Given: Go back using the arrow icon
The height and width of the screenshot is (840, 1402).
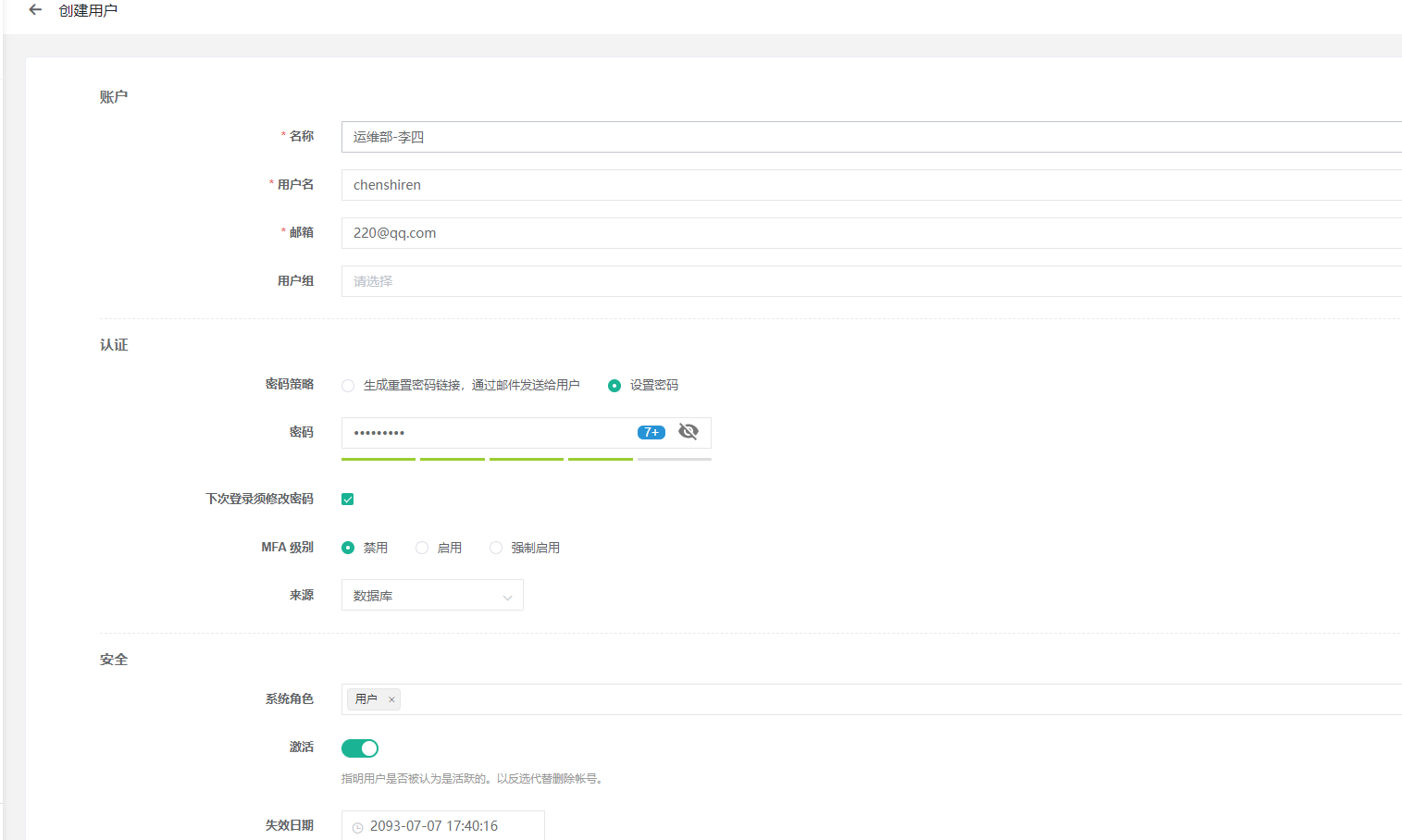Looking at the screenshot, I should click(x=35, y=10).
